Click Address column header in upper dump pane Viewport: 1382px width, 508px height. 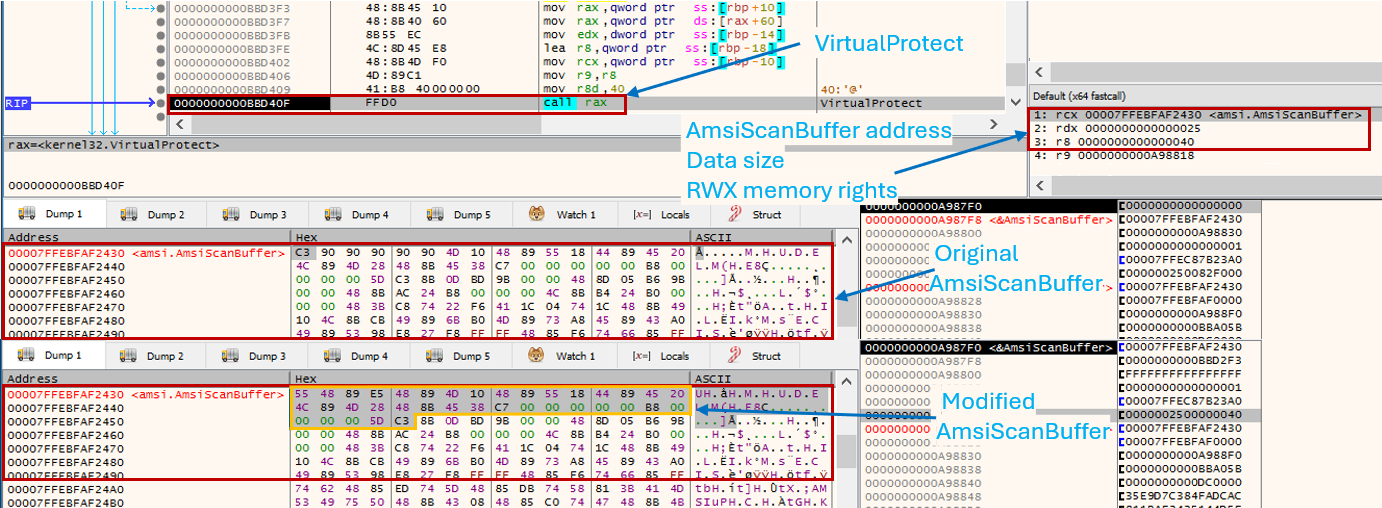coord(147,238)
